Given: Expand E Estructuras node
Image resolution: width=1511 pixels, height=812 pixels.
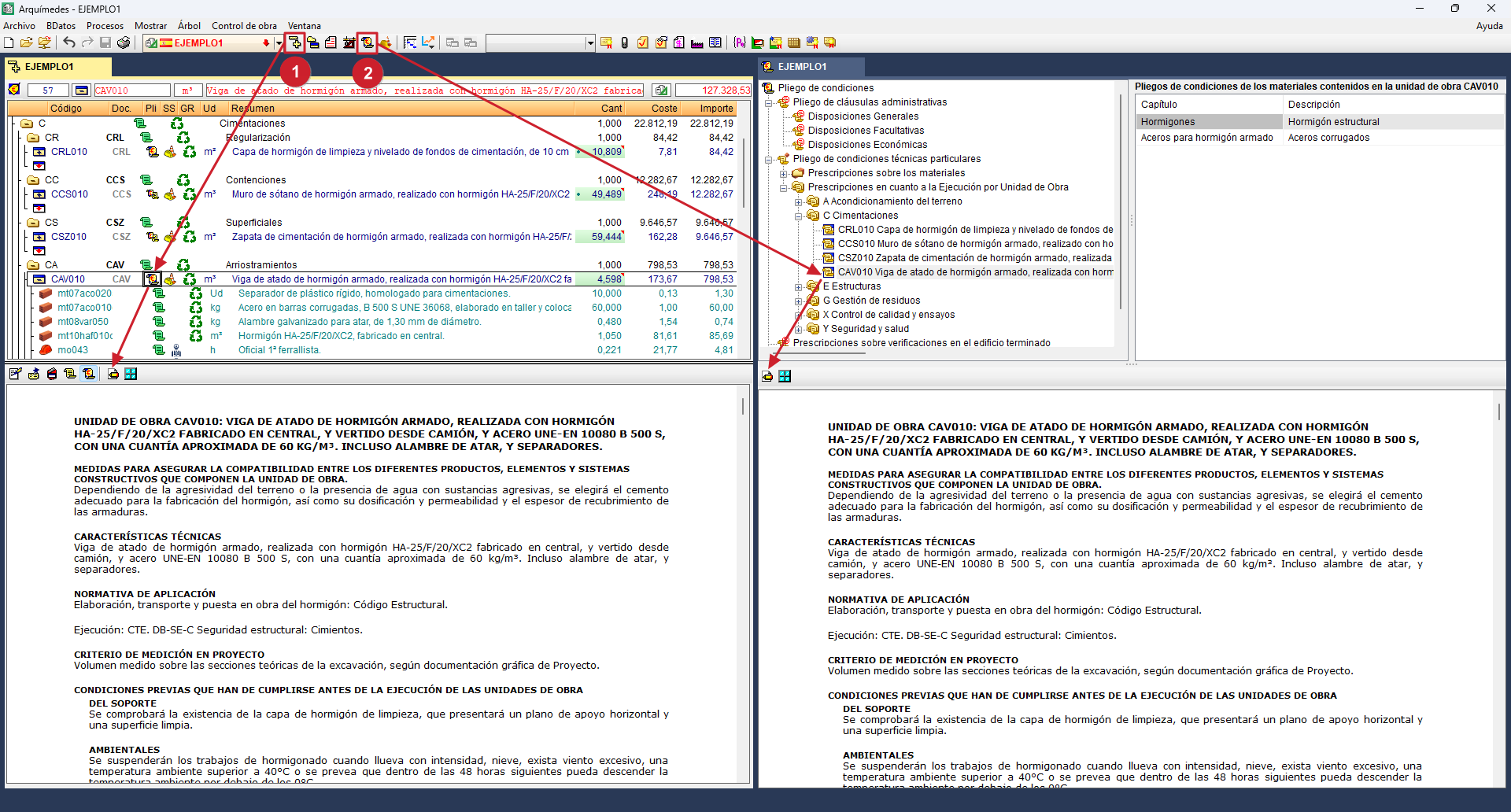Looking at the screenshot, I should point(799,286).
